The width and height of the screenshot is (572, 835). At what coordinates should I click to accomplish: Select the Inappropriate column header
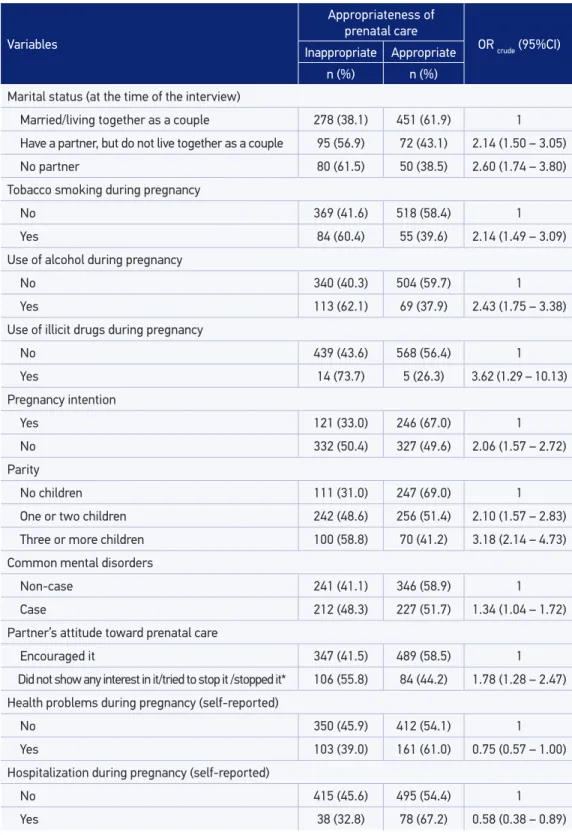[340, 53]
